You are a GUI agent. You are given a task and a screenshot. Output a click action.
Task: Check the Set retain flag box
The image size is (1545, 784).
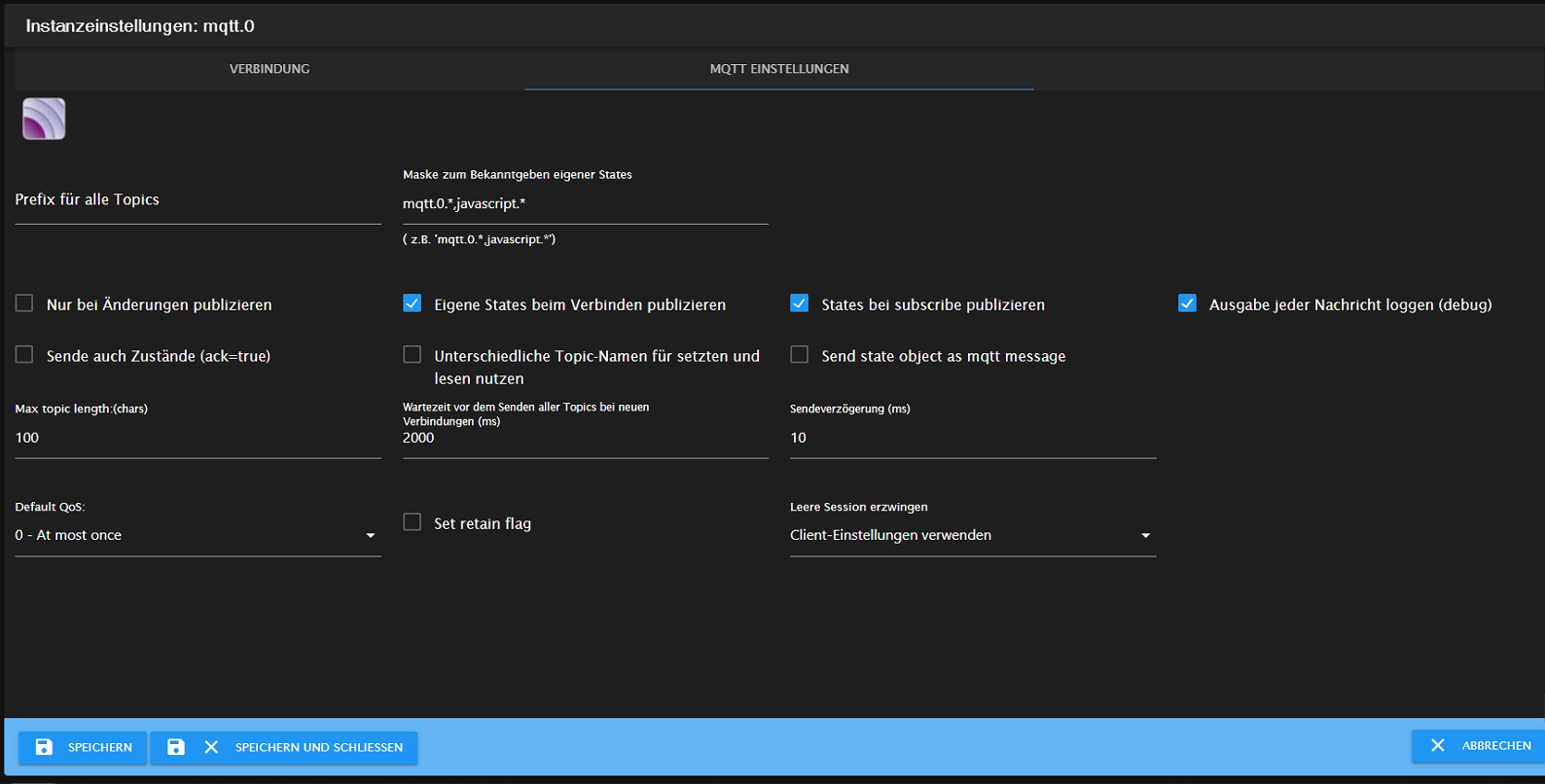coord(413,522)
